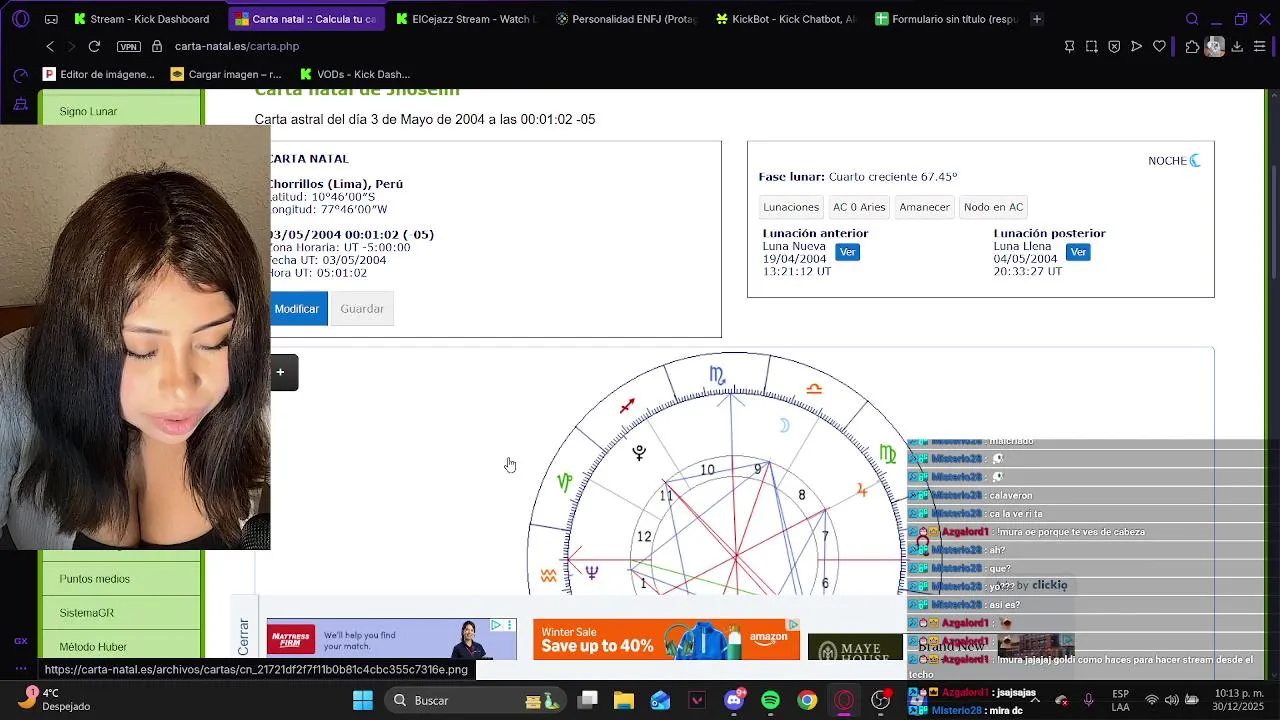Click Ver next to Luna Nueva

click(847, 252)
